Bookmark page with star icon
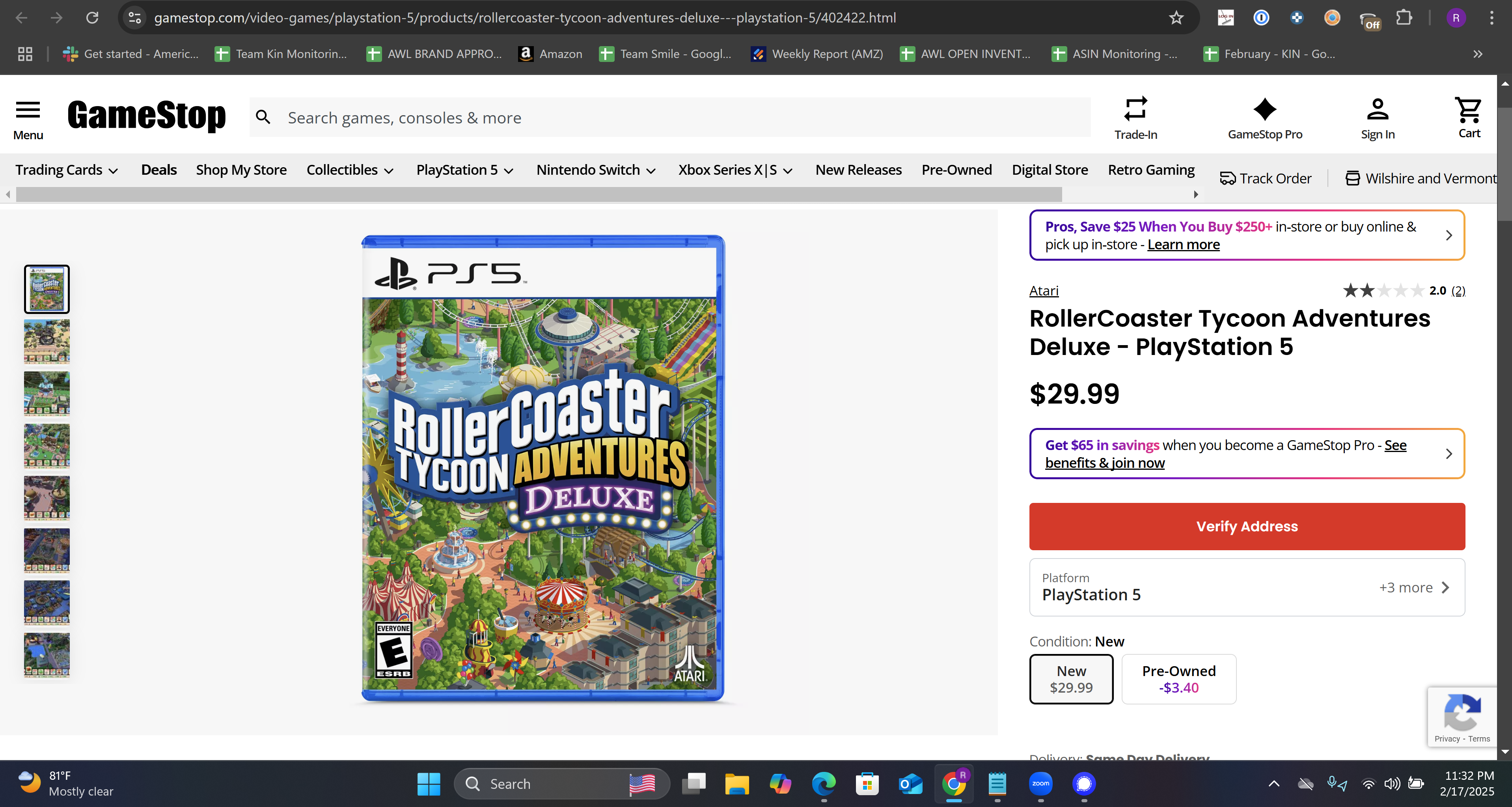The width and height of the screenshot is (1512, 807). tap(1176, 18)
